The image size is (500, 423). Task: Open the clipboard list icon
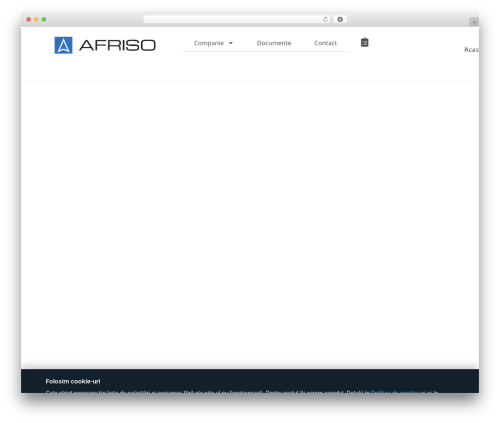(364, 42)
